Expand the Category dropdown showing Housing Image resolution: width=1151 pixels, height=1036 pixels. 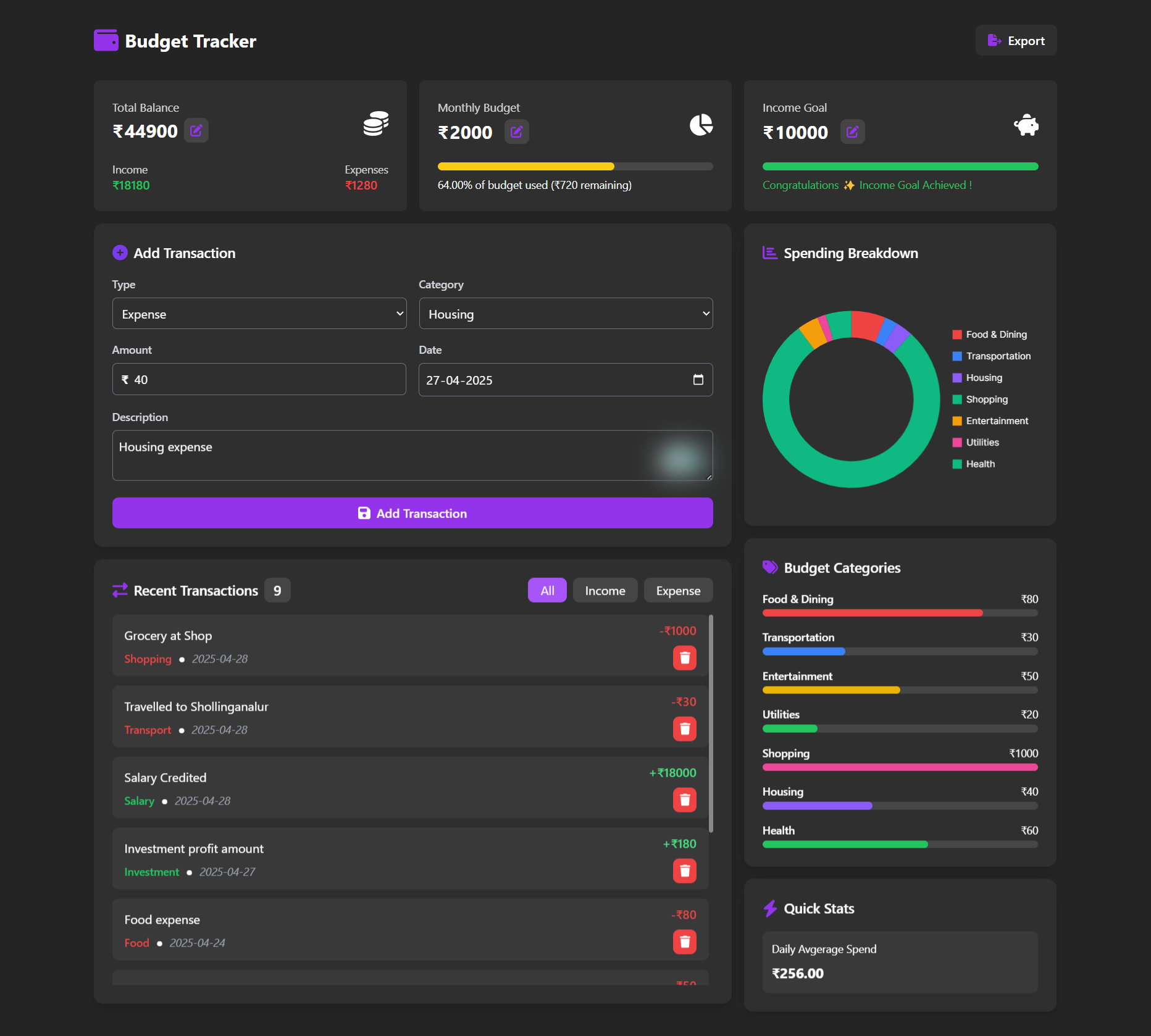(x=566, y=314)
